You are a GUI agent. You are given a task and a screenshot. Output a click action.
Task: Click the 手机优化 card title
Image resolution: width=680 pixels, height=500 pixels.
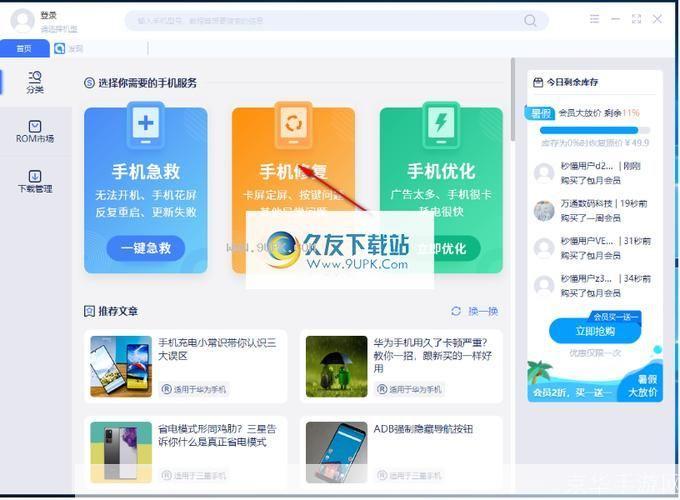pyautogui.click(x=441, y=171)
